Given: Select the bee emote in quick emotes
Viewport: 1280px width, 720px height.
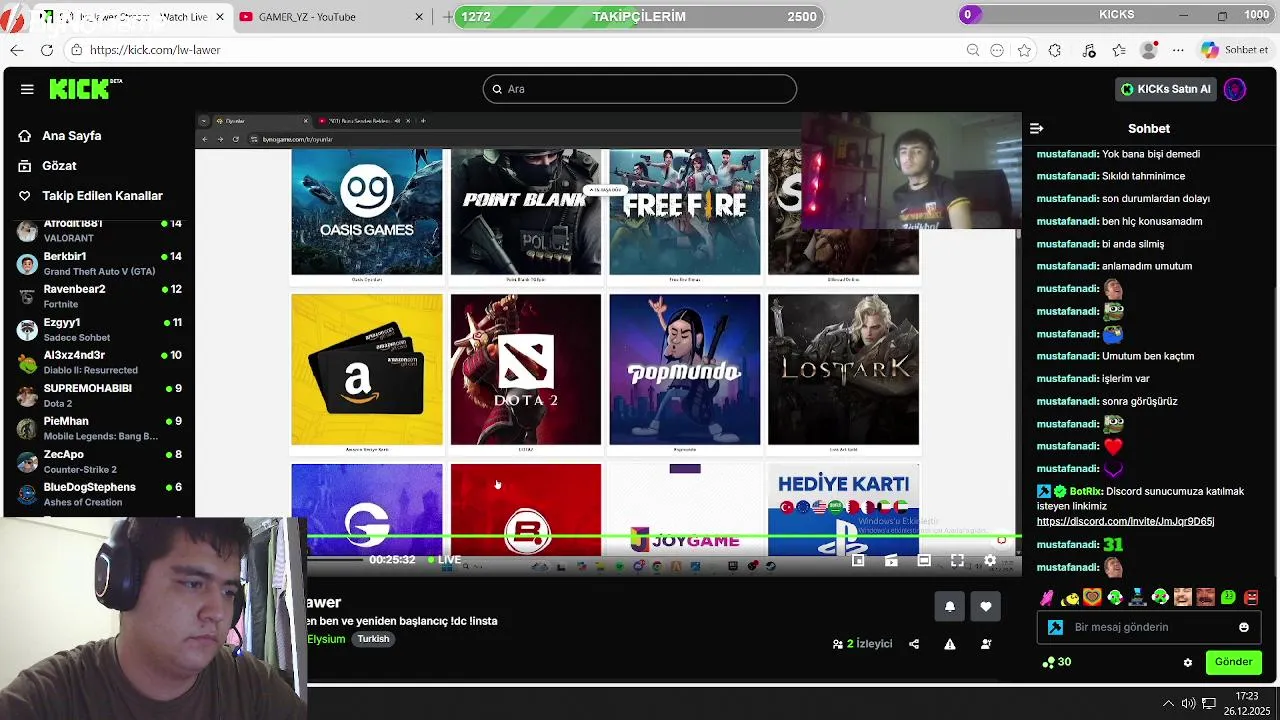Looking at the screenshot, I should [x=1069, y=598].
